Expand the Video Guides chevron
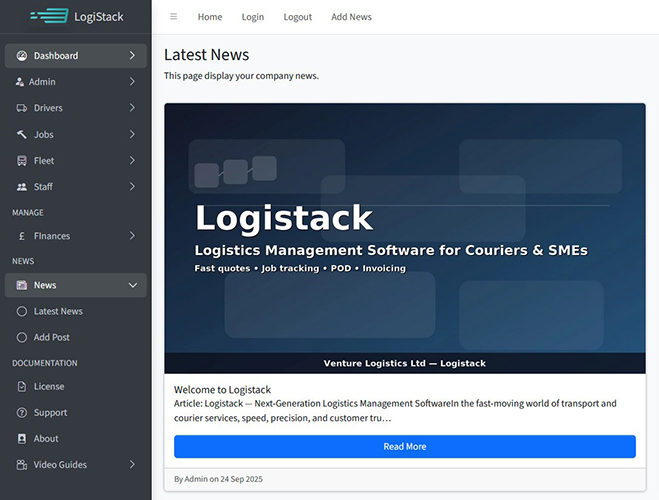 (x=132, y=465)
